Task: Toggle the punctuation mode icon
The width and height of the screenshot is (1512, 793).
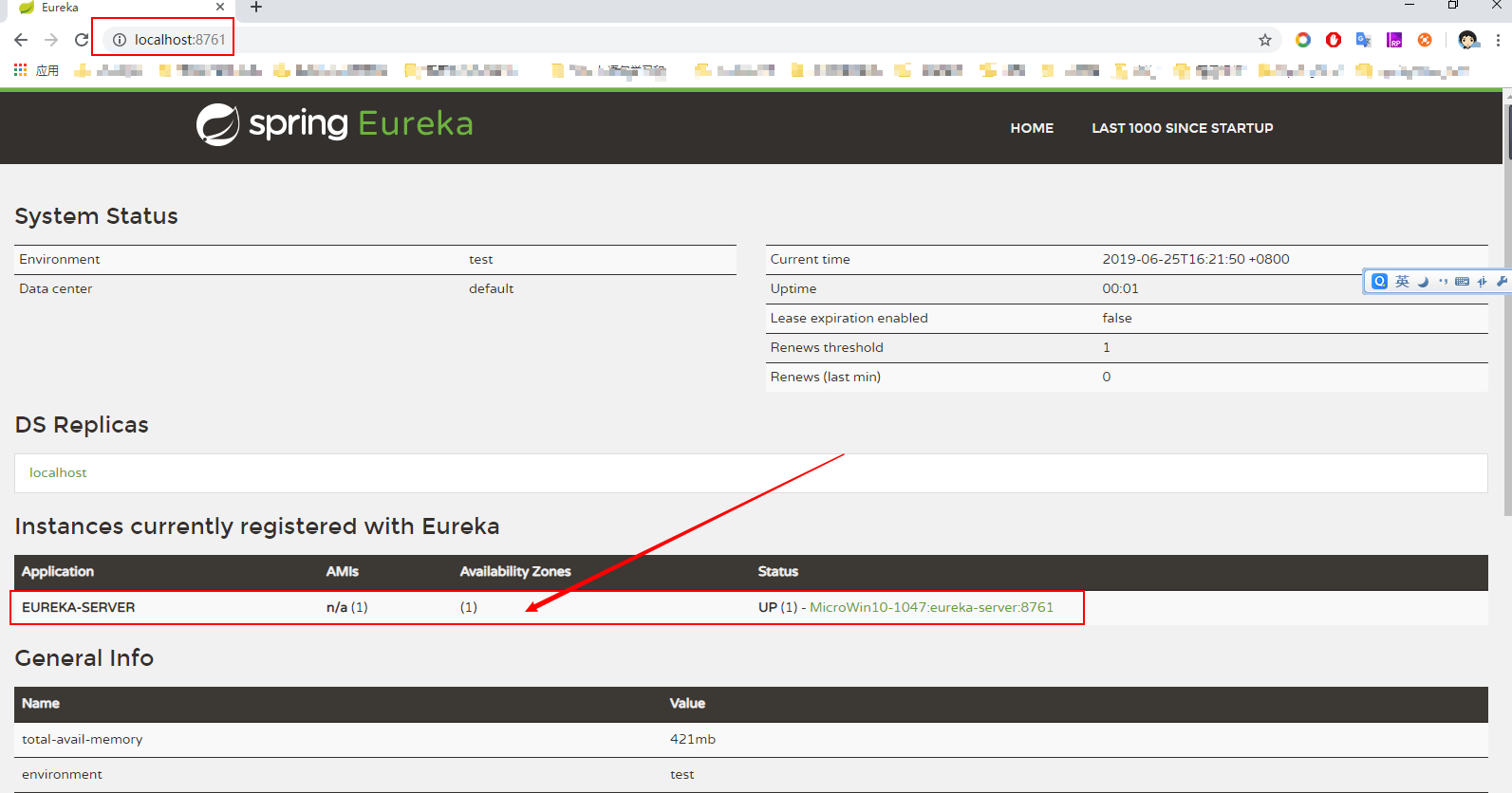Action: pyautogui.click(x=1443, y=282)
